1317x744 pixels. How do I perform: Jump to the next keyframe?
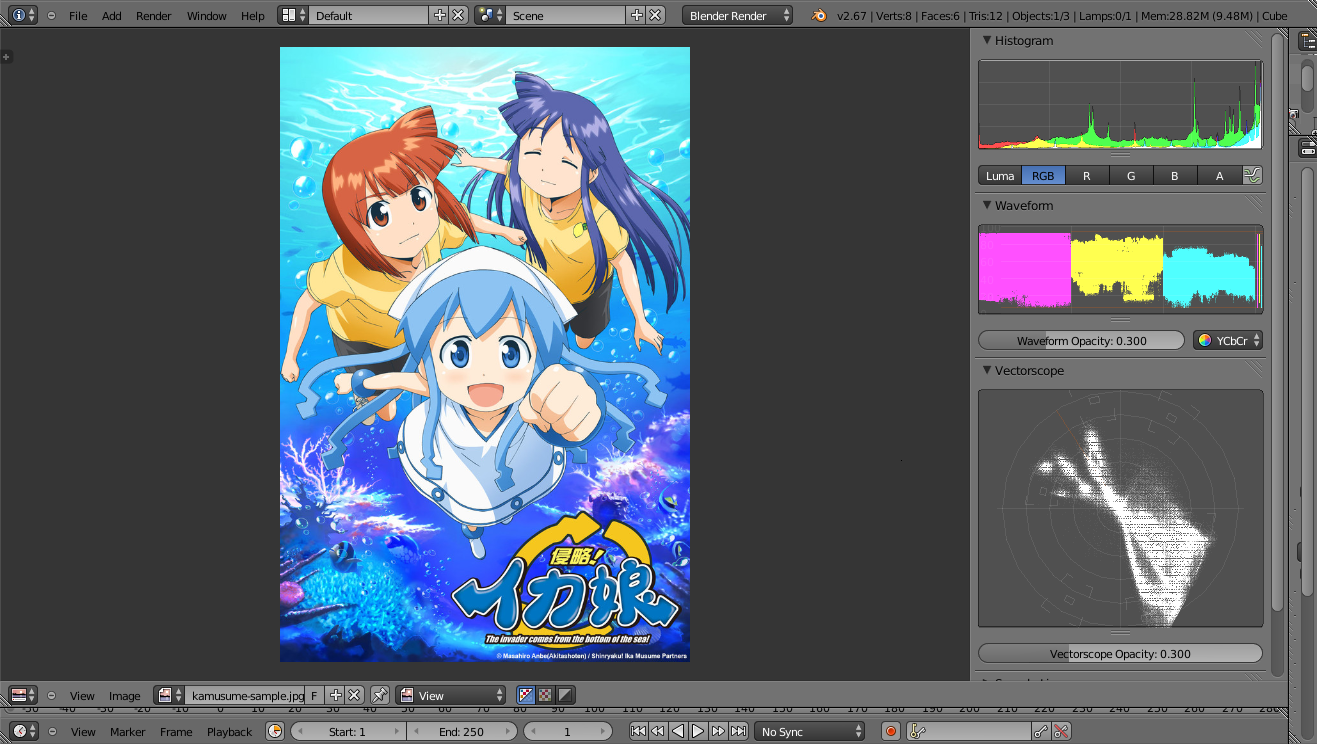[x=718, y=731]
